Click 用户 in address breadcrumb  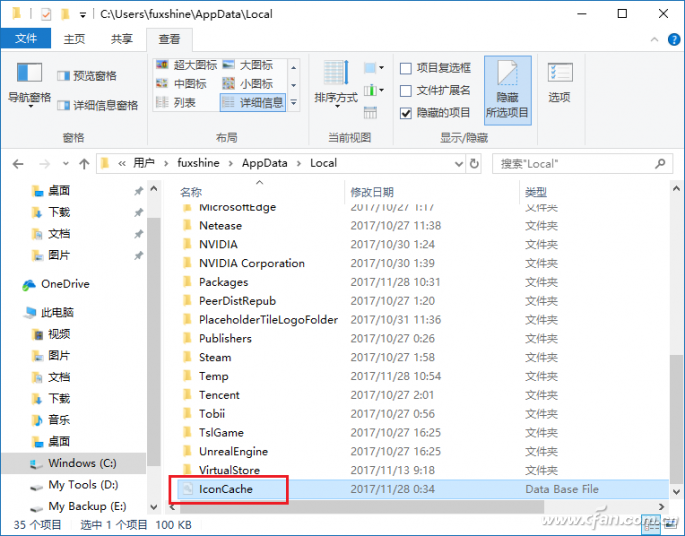[144, 163]
